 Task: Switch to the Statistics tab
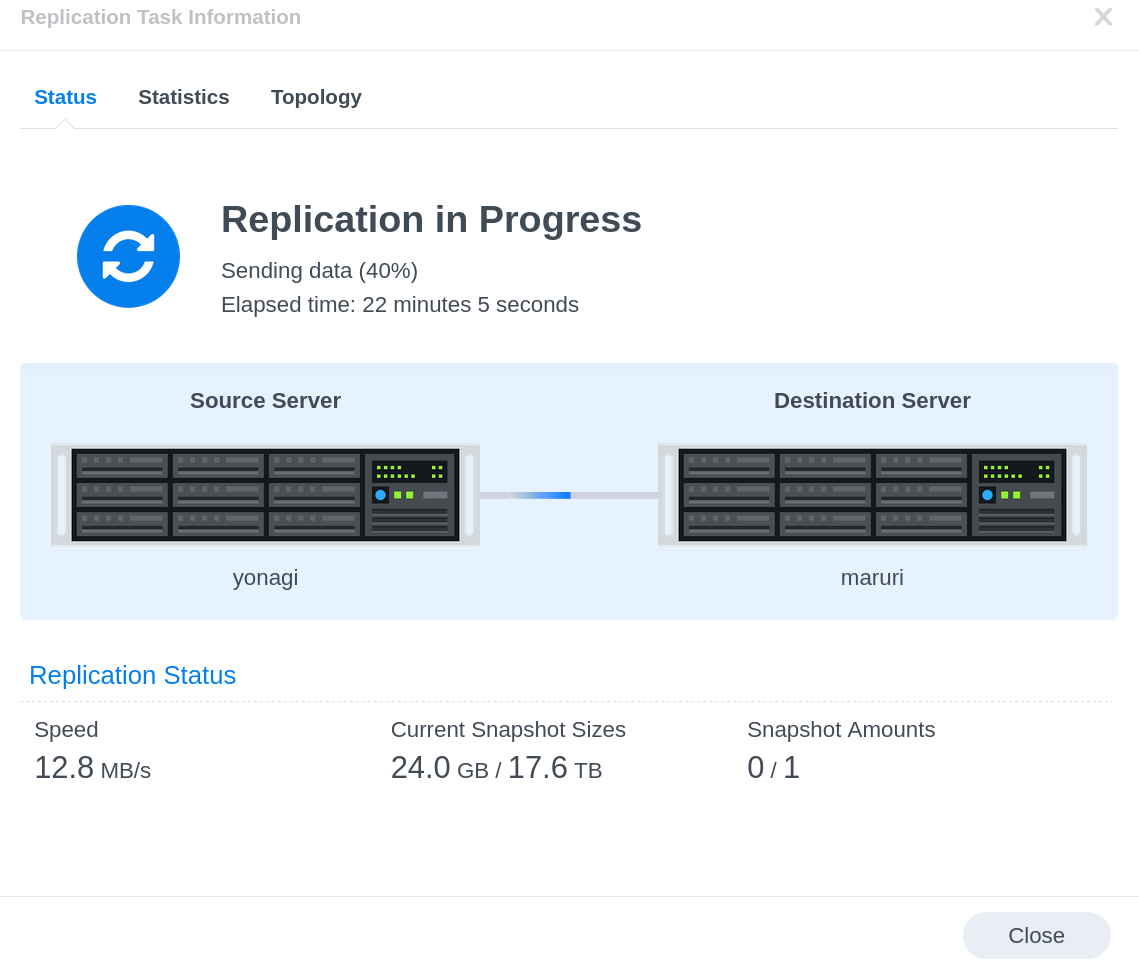coord(184,97)
